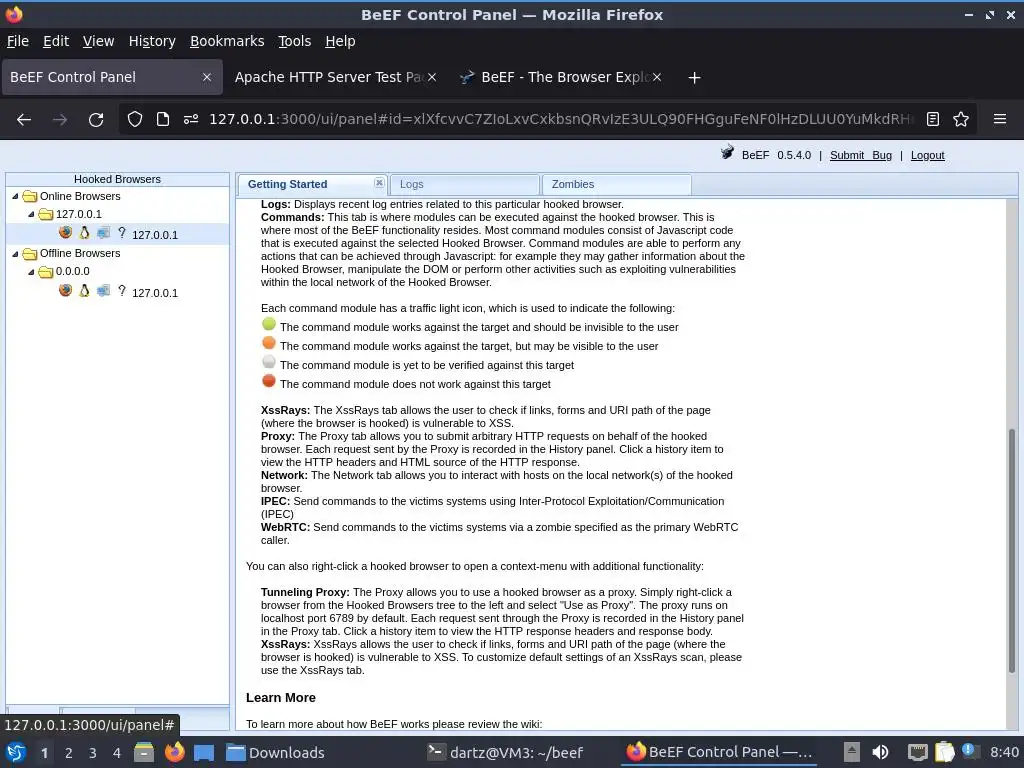This screenshot has width=1024, height=768.
Task: Click the Logout link
Action: click(927, 155)
